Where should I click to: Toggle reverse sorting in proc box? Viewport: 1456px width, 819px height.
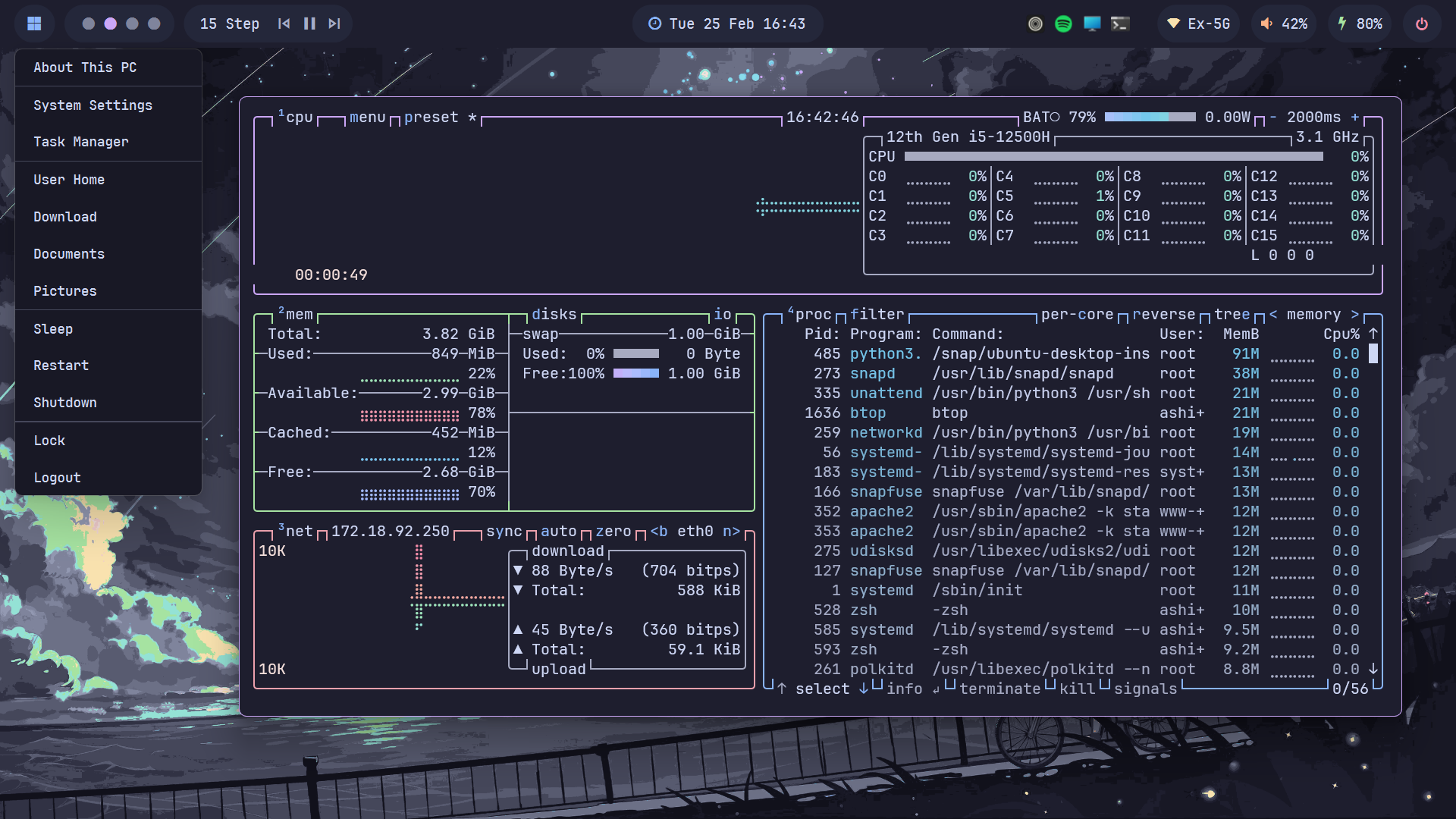coord(1163,314)
